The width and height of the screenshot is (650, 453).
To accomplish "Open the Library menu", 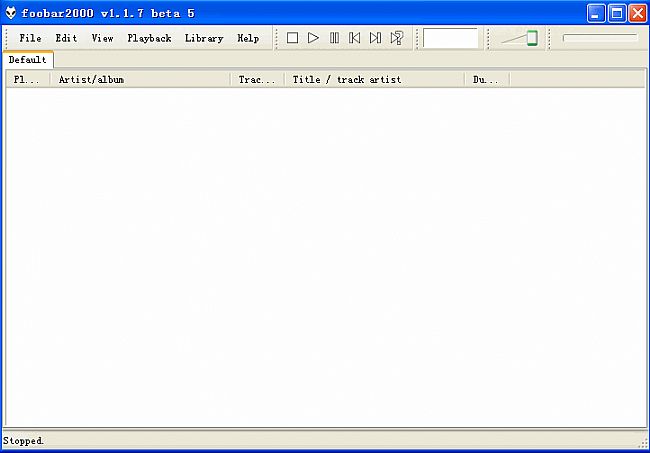I will [204, 38].
